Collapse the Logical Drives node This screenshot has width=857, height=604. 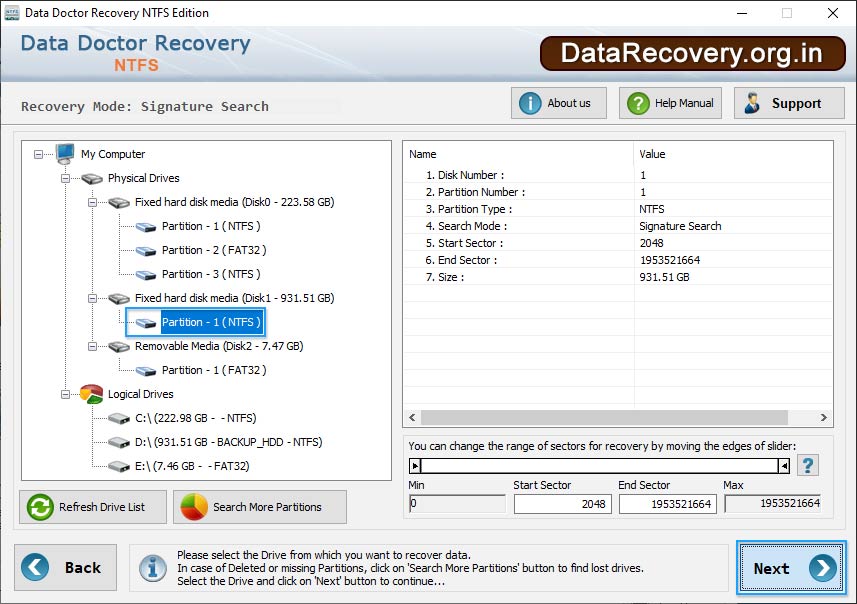(66, 394)
